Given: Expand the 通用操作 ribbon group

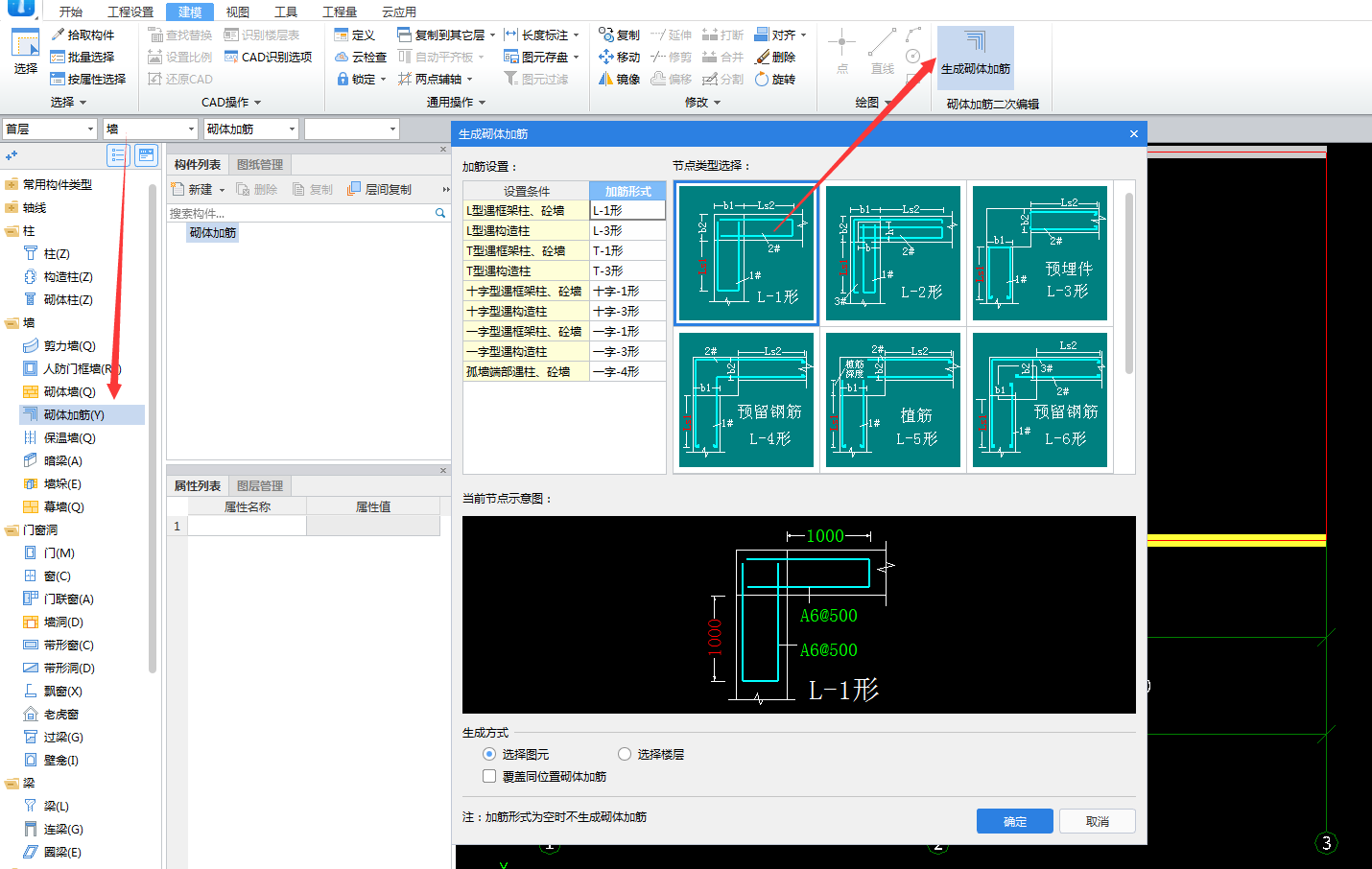Looking at the screenshot, I should (x=482, y=103).
